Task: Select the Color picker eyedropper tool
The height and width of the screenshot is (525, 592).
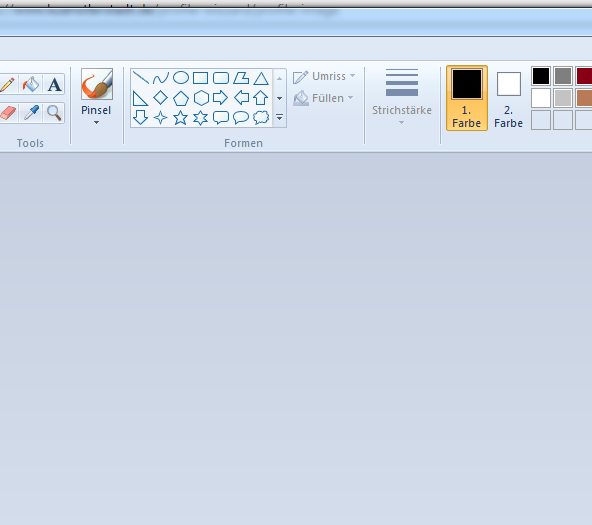Action: pos(31,113)
